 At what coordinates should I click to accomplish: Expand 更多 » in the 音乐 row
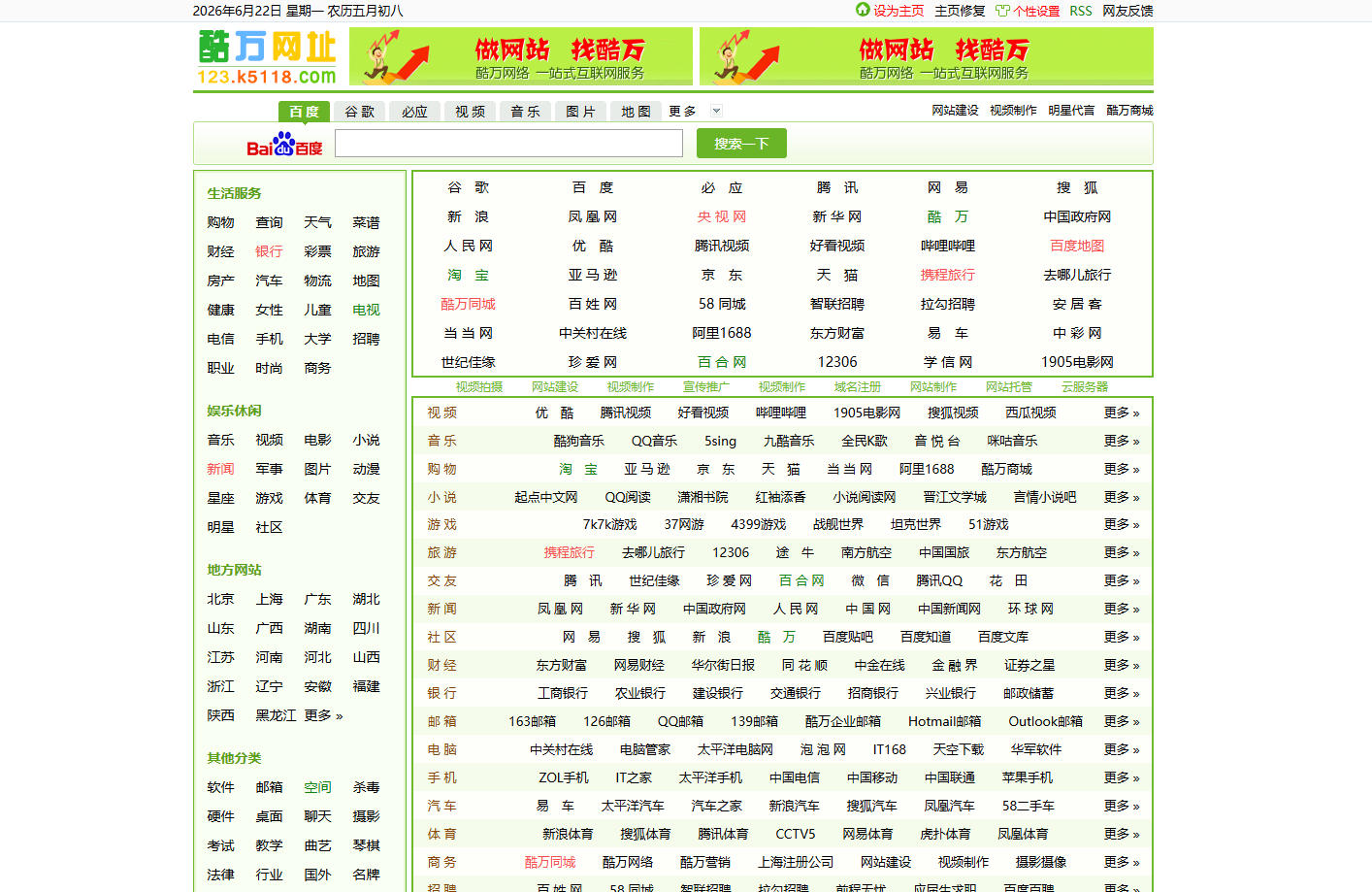click(1122, 441)
